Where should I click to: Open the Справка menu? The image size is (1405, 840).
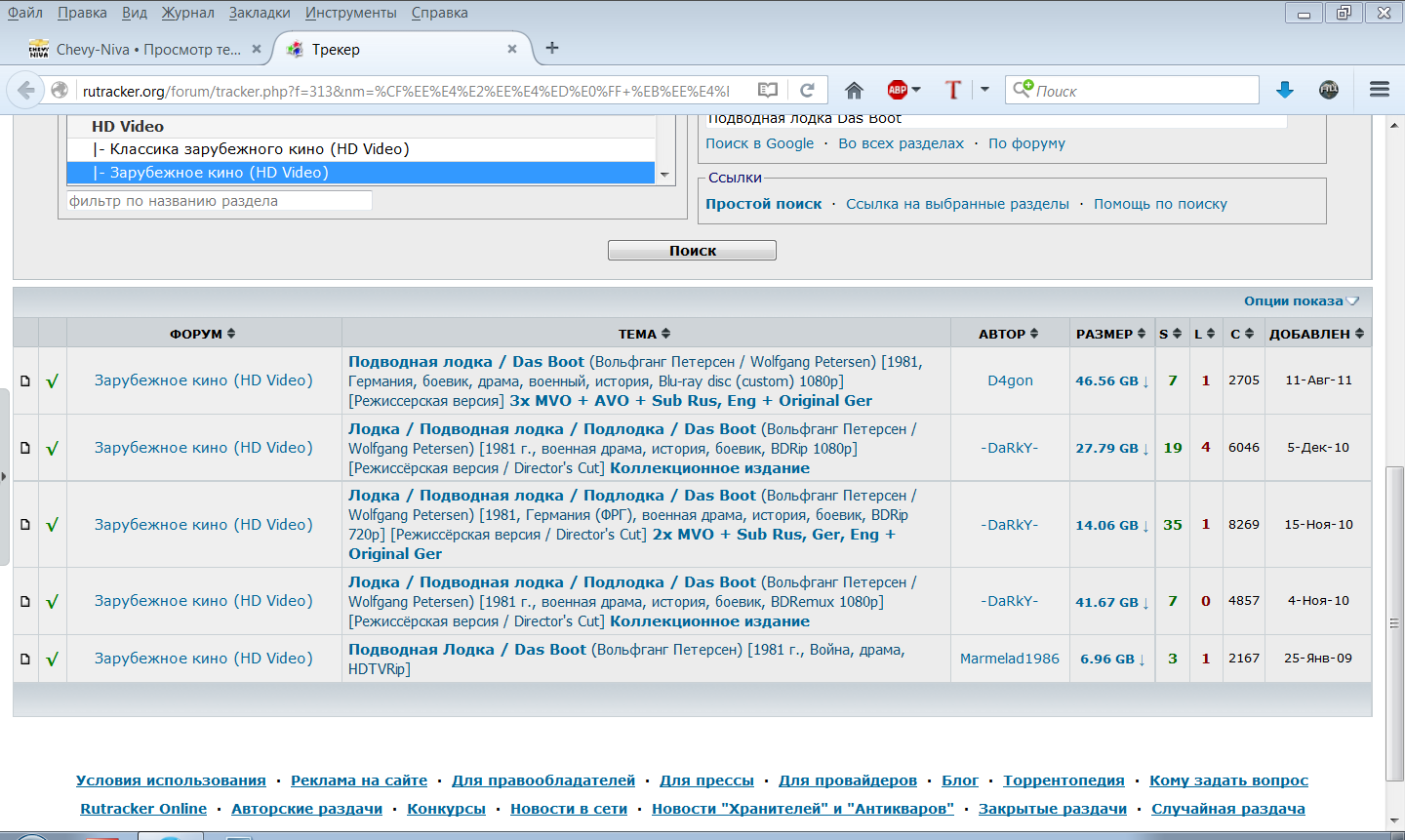439,13
